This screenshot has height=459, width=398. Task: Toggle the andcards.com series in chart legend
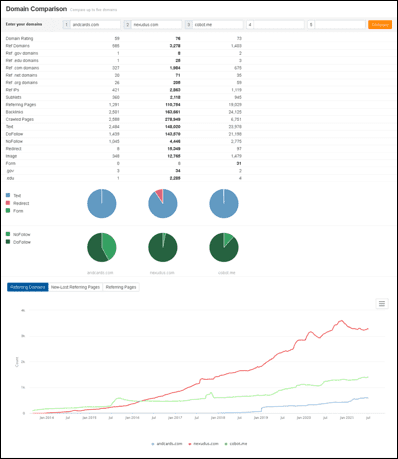click(167, 444)
